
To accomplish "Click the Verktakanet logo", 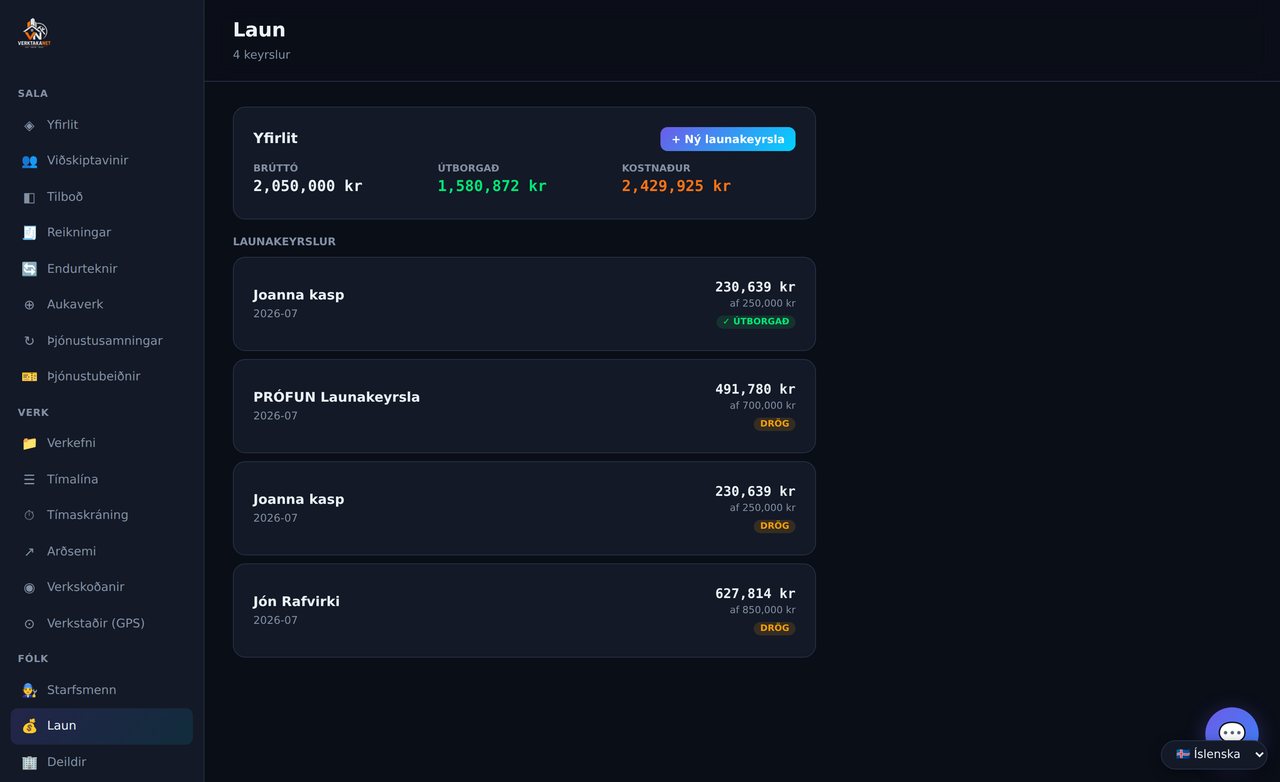I will click(x=34, y=33).
